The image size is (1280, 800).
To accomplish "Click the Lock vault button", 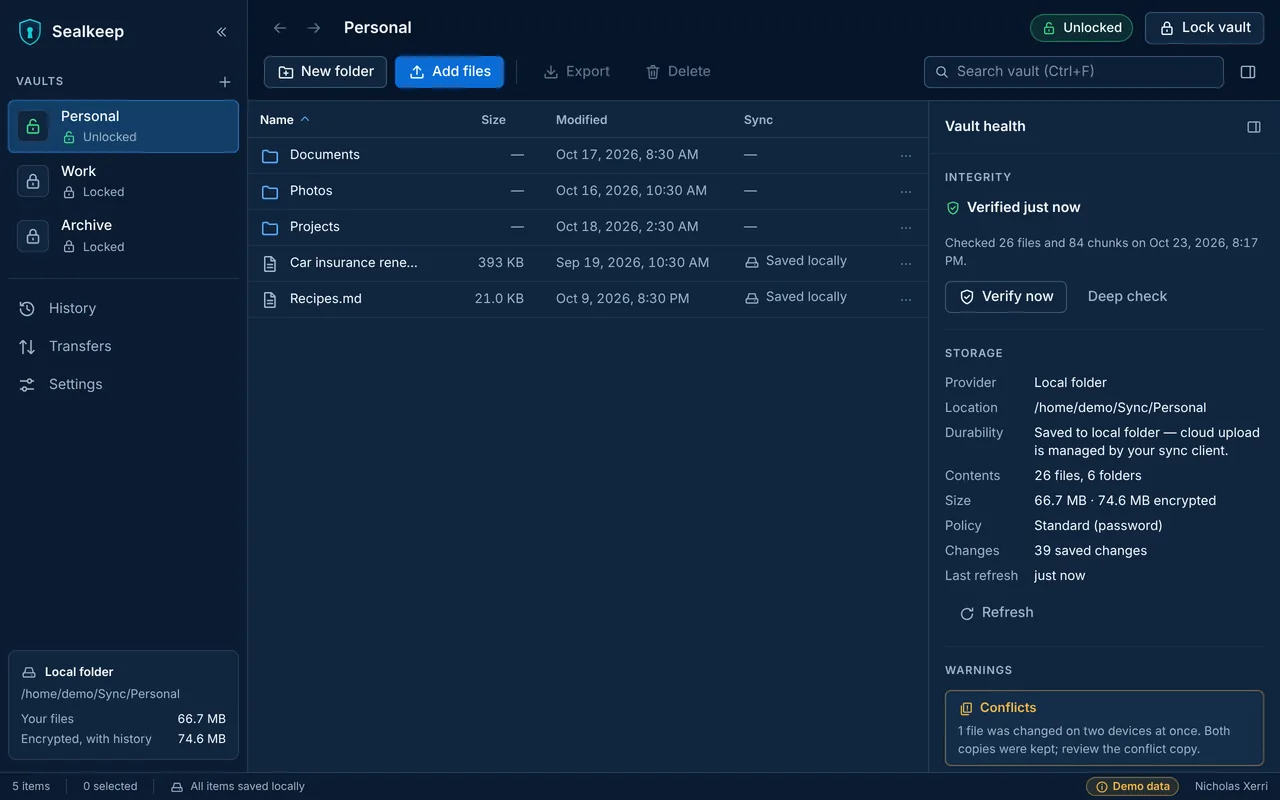I will 1204,28.
